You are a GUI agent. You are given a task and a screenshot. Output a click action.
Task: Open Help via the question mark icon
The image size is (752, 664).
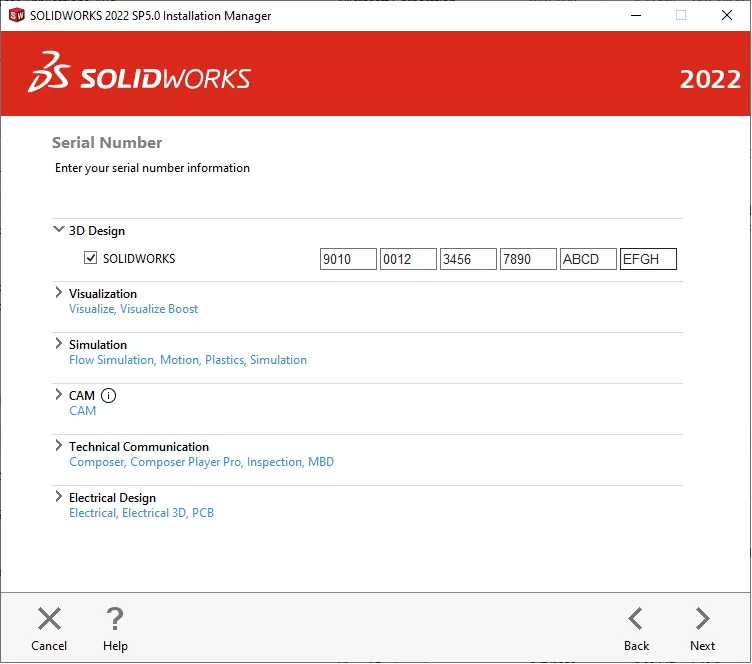click(115, 618)
